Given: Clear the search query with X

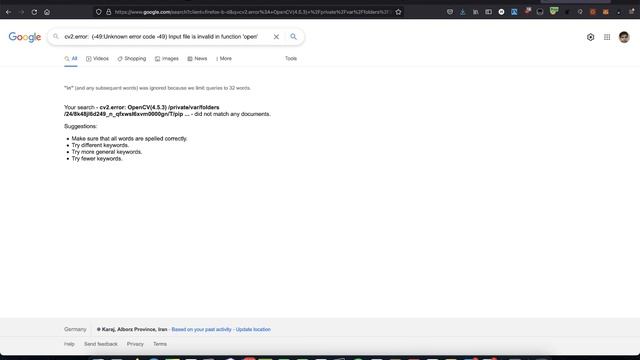Looking at the screenshot, I should (x=276, y=37).
